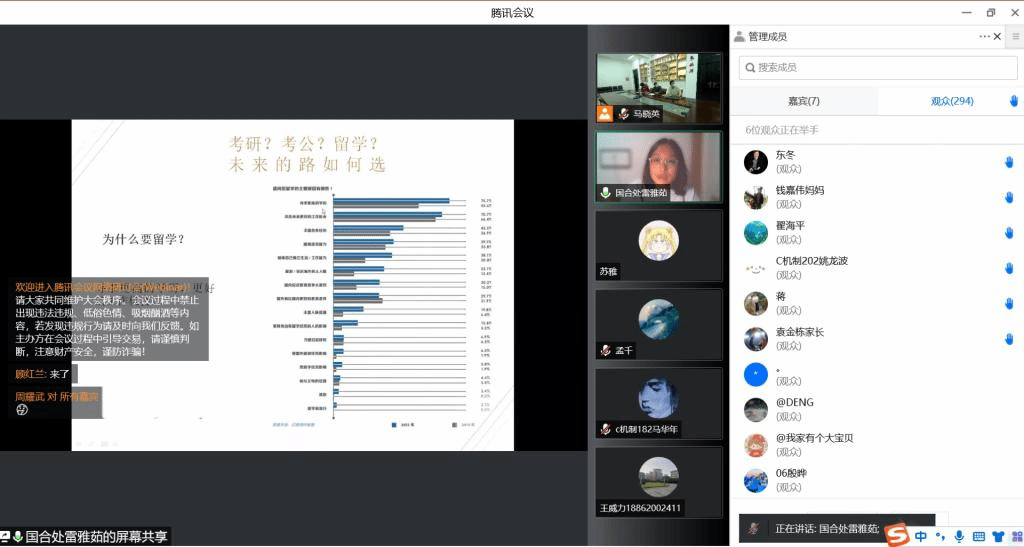Click the muted mic icon on 孟千's tile
Screen dimensions: 1024x547
606,350
